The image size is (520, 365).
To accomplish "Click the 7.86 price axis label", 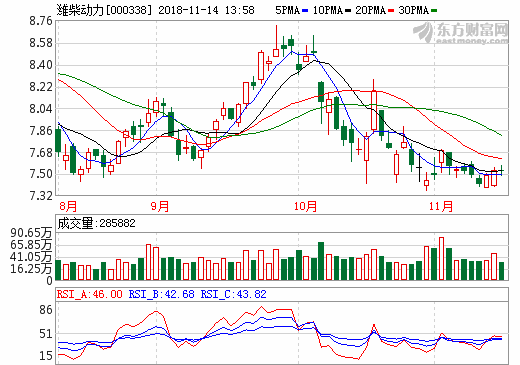I will click(41, 131).
